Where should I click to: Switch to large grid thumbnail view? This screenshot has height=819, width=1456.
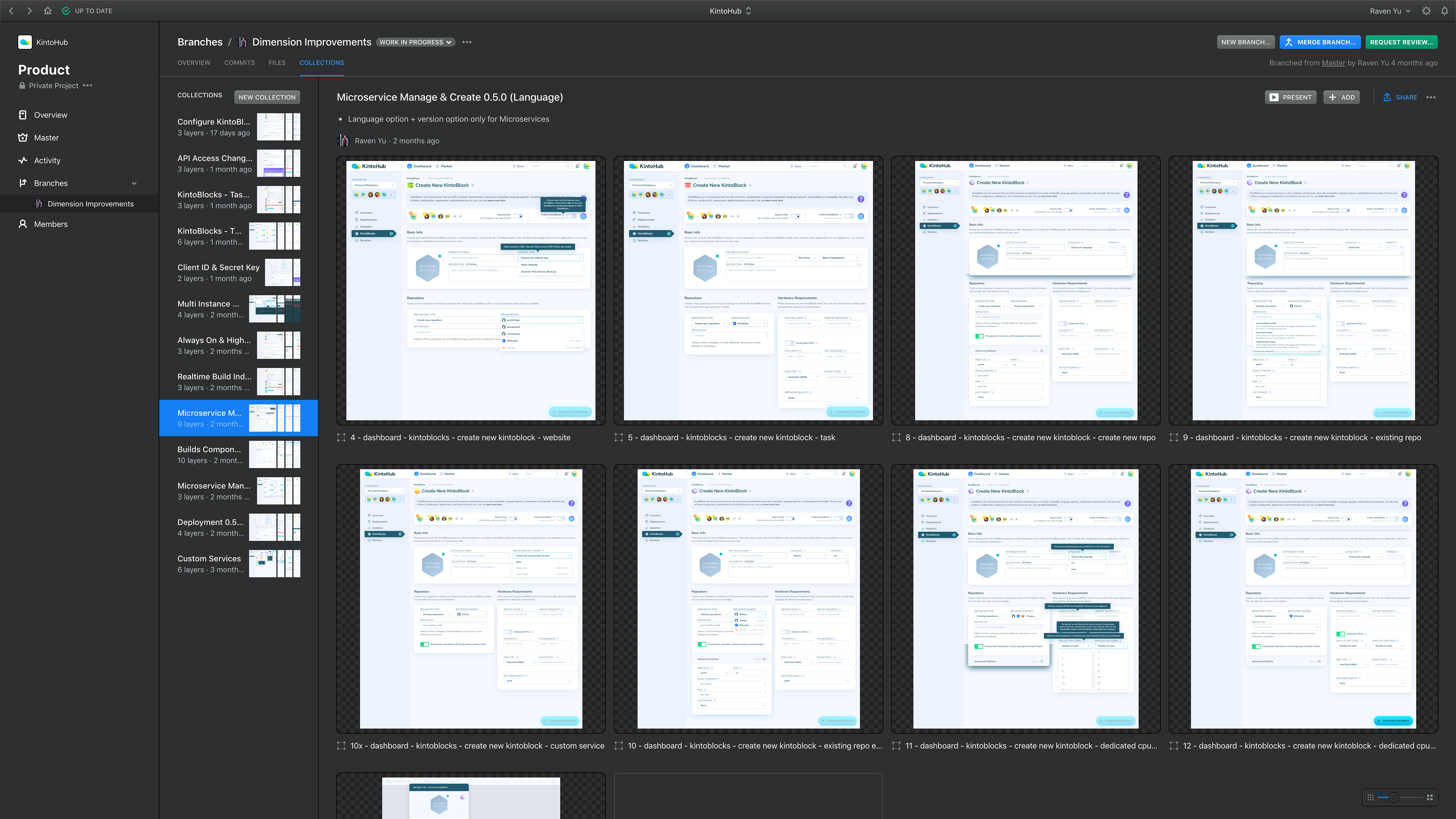click(x=1430, y=797)
